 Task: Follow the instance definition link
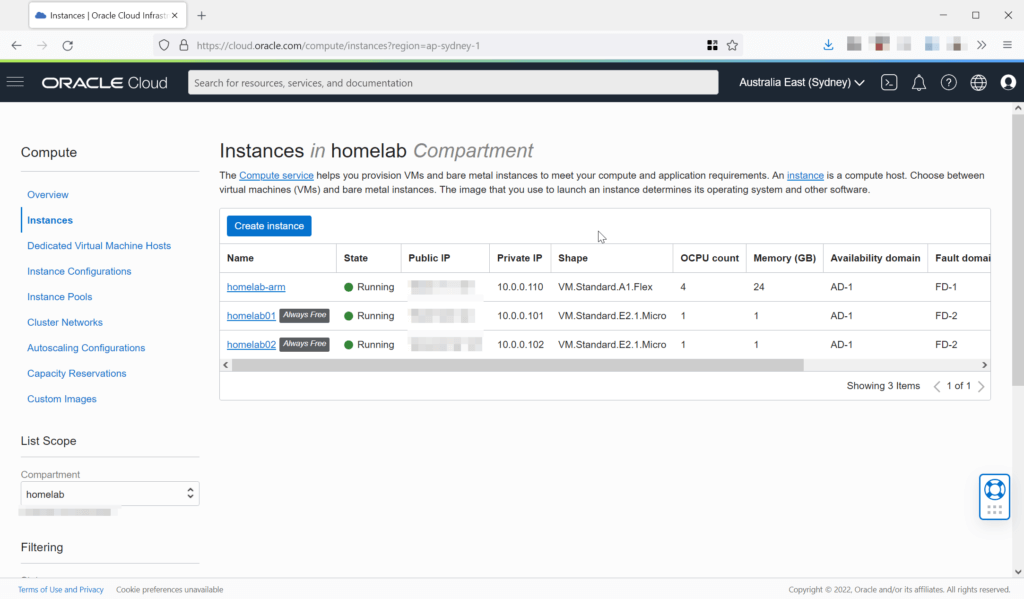click(x=805, y=175)
